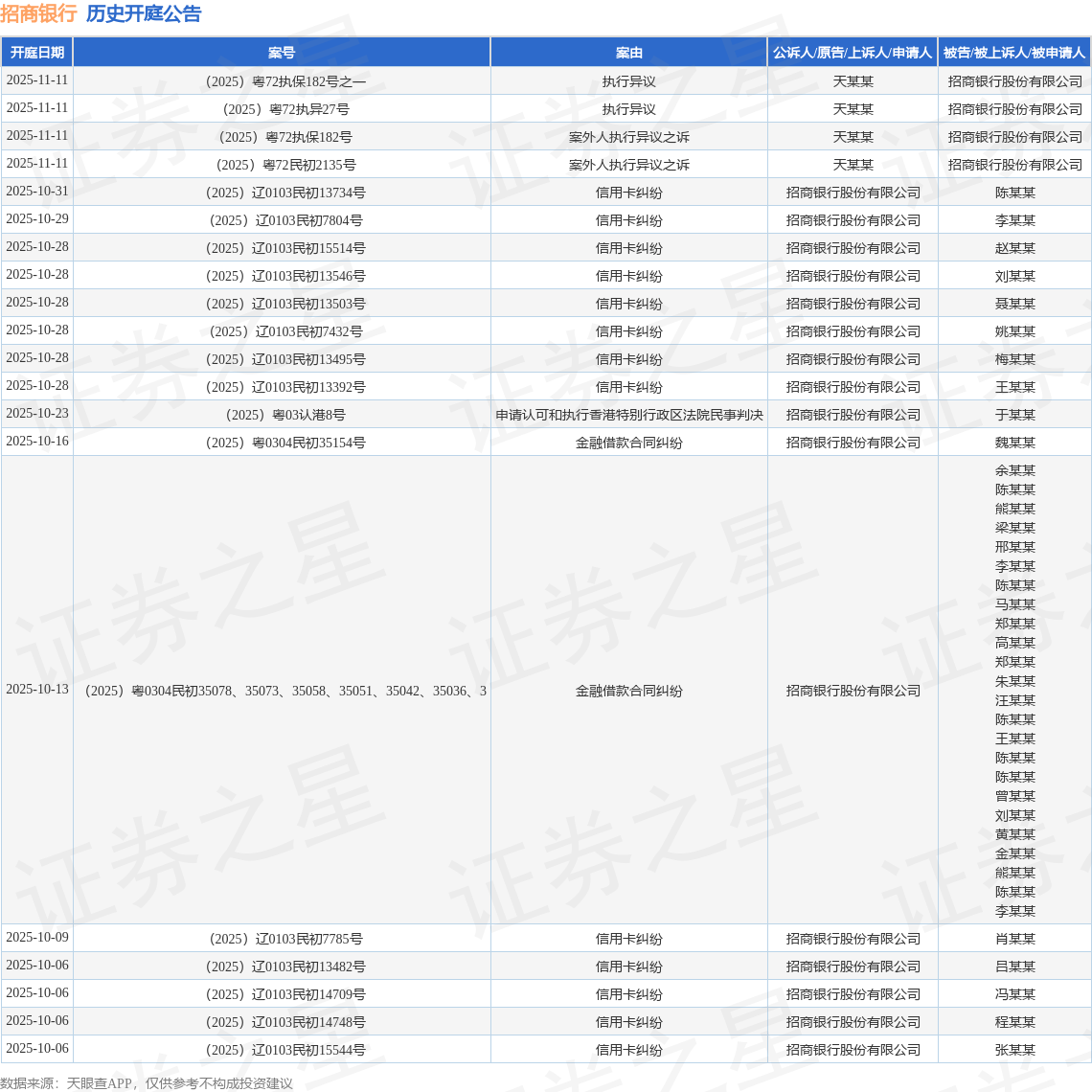Image resolution: width=1092 pixels, height=1092 pixels.
Task: Click defendant 肖某某
Action: click(x=1014, y=940)
